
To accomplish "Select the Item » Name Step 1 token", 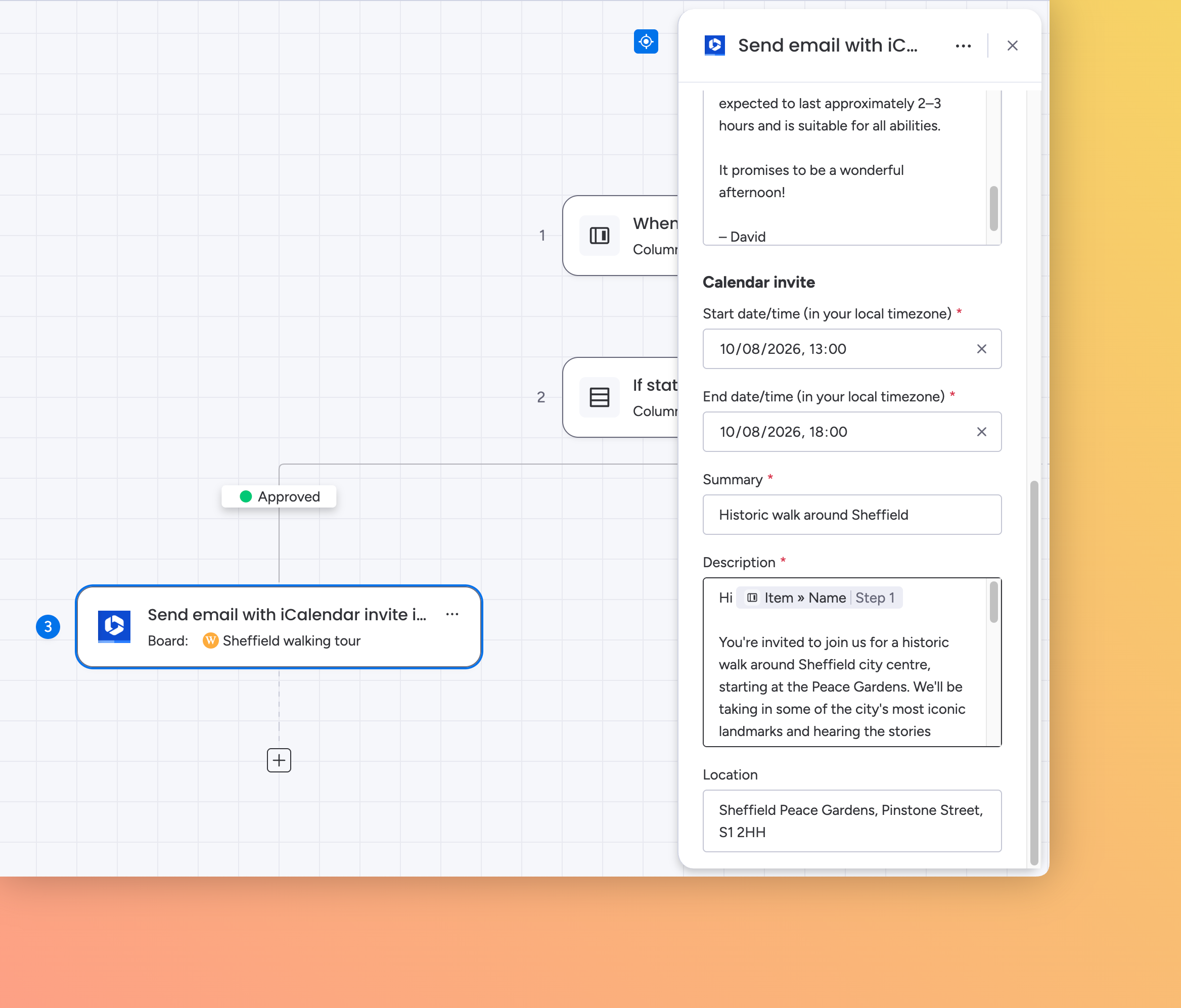I will coord(819,598).
